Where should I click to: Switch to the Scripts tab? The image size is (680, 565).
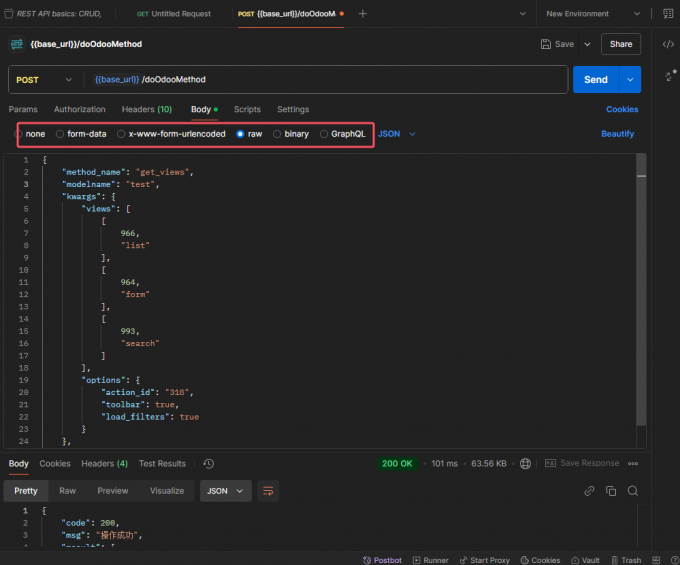point(247,109)
